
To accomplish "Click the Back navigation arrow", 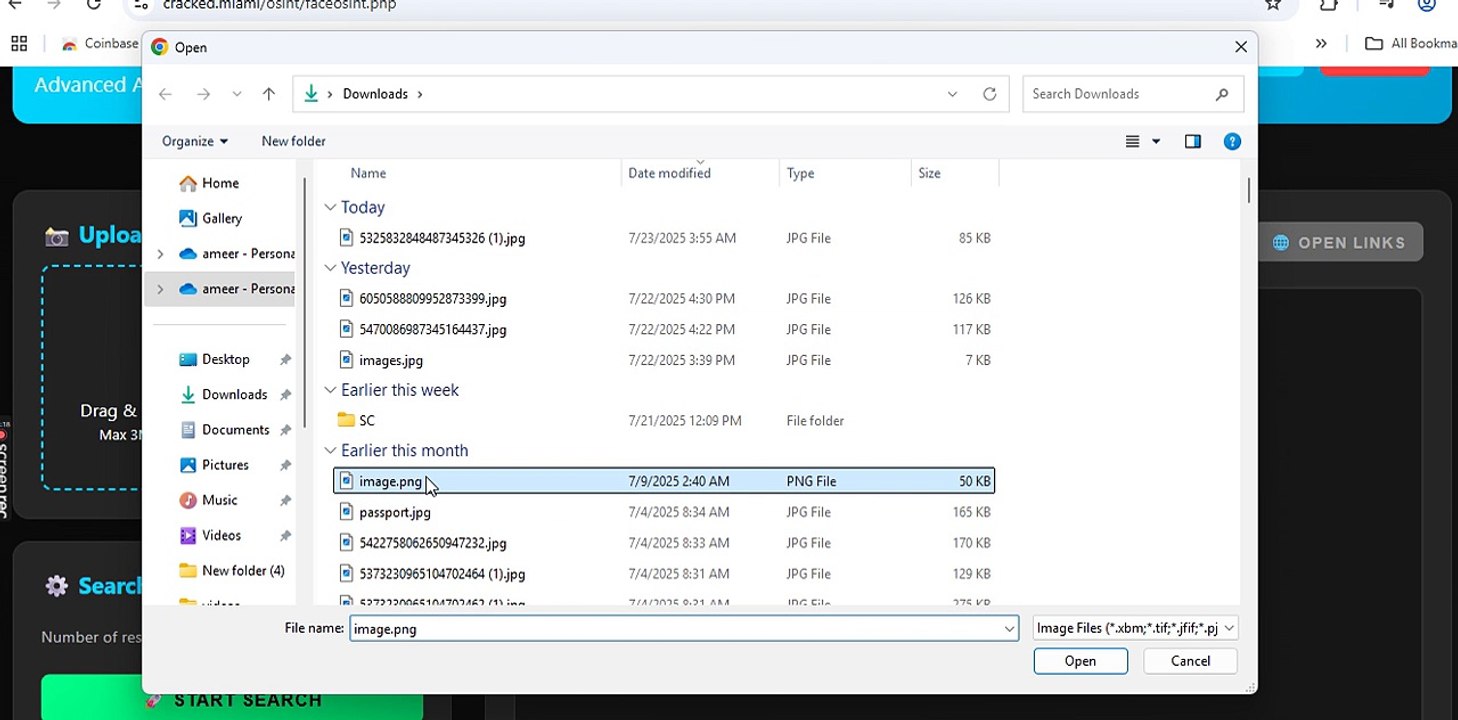I will coord(166,94).
